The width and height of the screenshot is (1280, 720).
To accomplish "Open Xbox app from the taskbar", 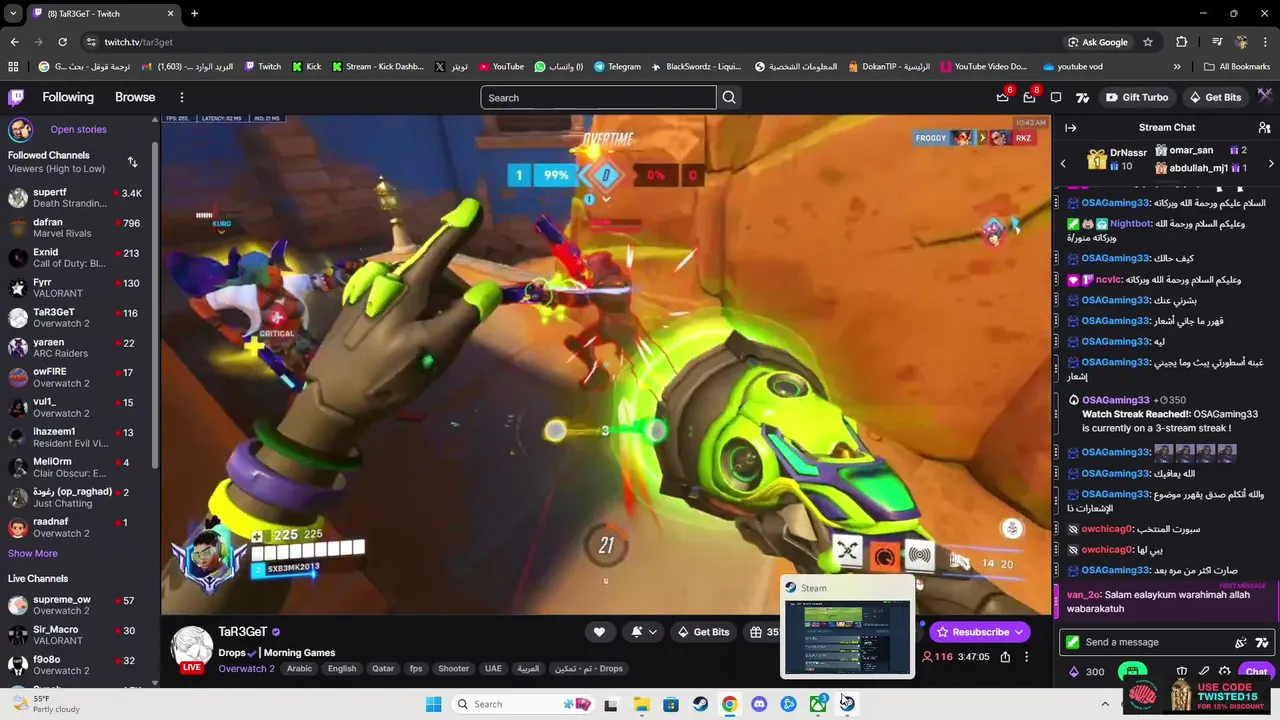I will tap(818, 704).
